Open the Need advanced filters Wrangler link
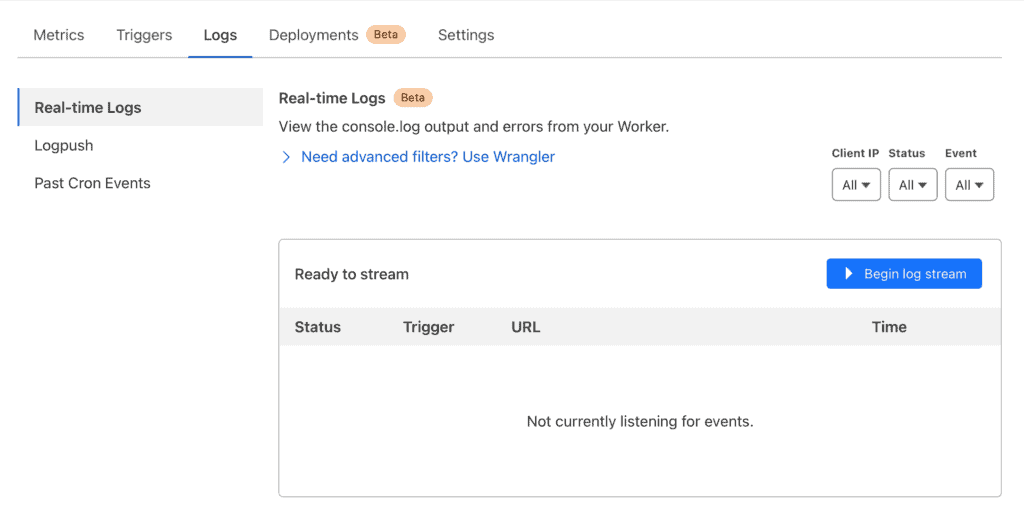1024x511 pixels. pos(428,157)
